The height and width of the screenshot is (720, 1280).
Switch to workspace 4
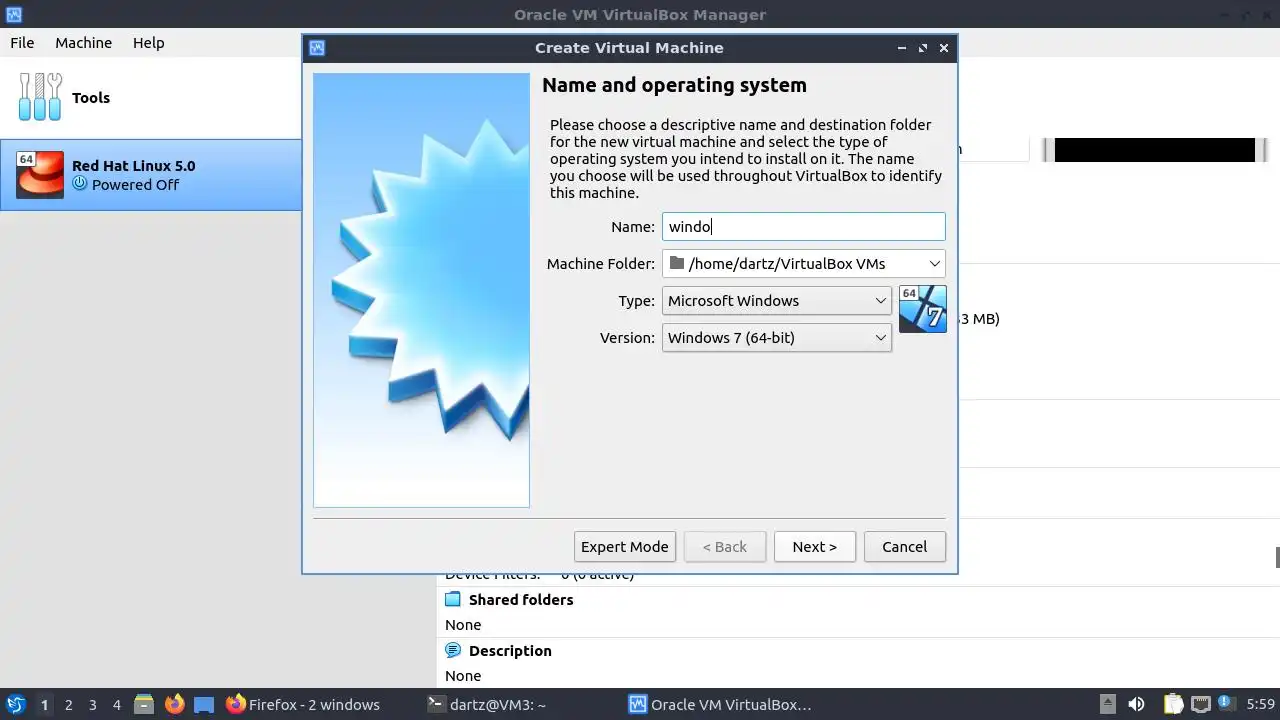[116, 704]
